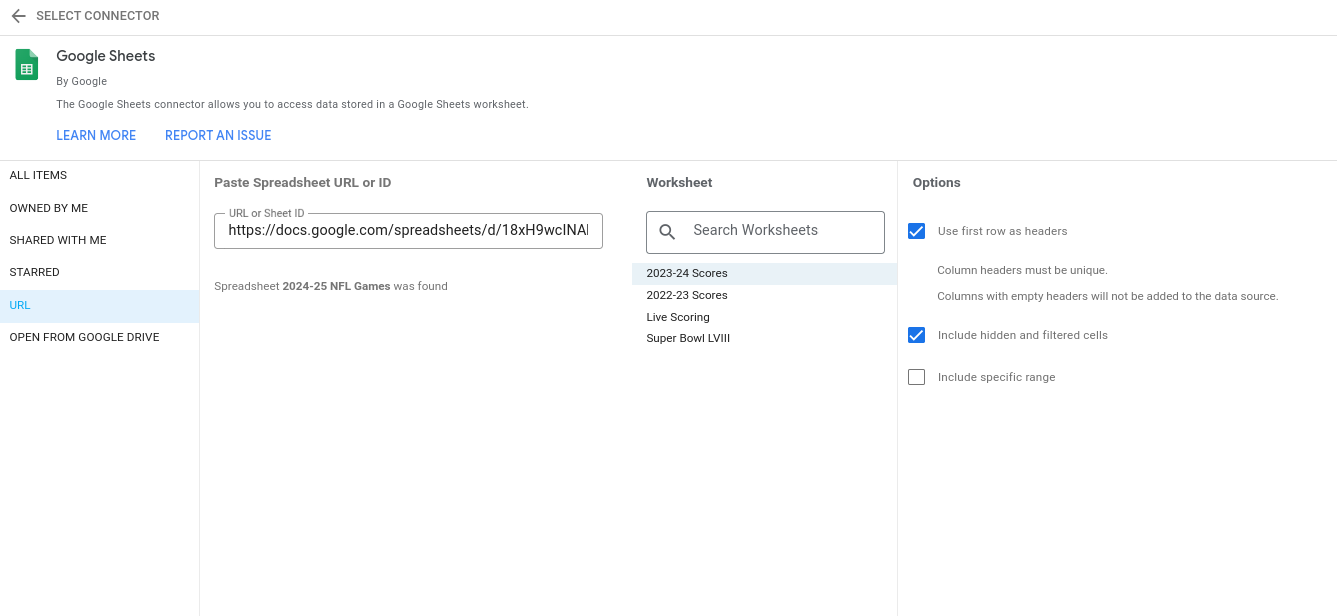Select the URL sidebar option
Viewport: 1337px width, 616px height.
[x=19, y=304]
